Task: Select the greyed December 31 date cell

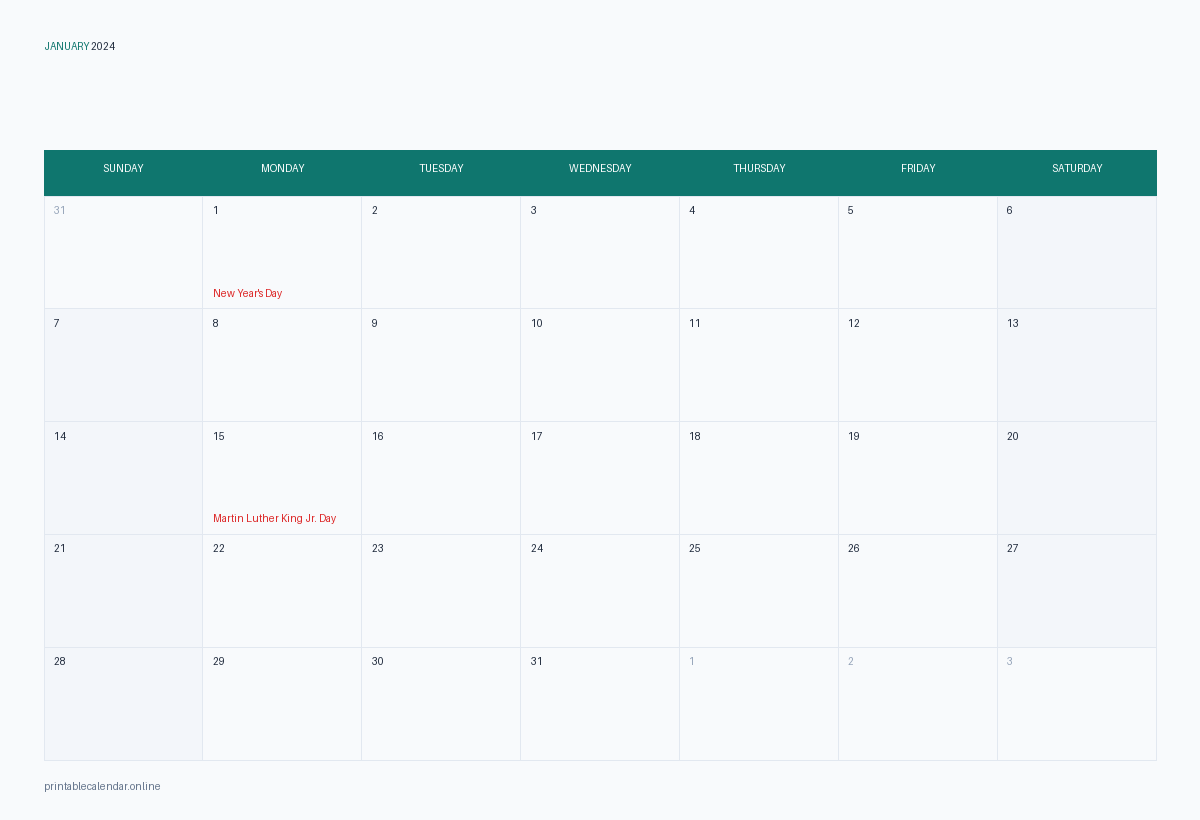Action: click(123, 252)
